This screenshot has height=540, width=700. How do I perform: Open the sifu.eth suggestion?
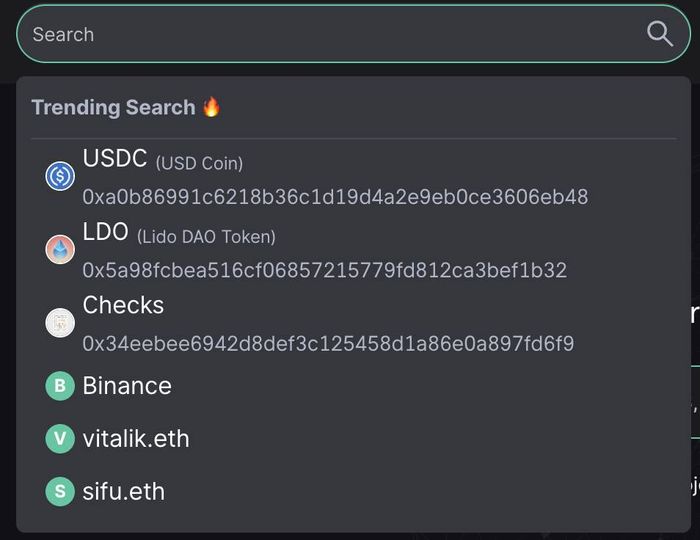(354, 491)
